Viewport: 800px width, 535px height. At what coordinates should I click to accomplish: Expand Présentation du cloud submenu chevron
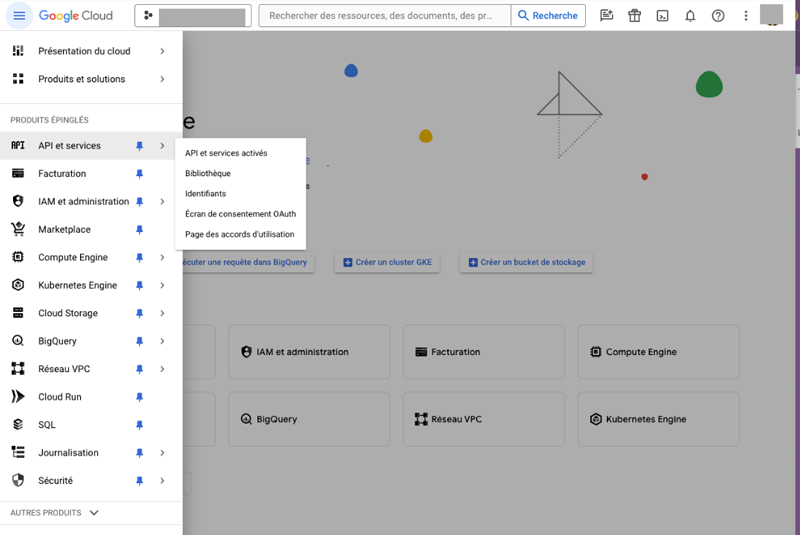pos(162,51)
